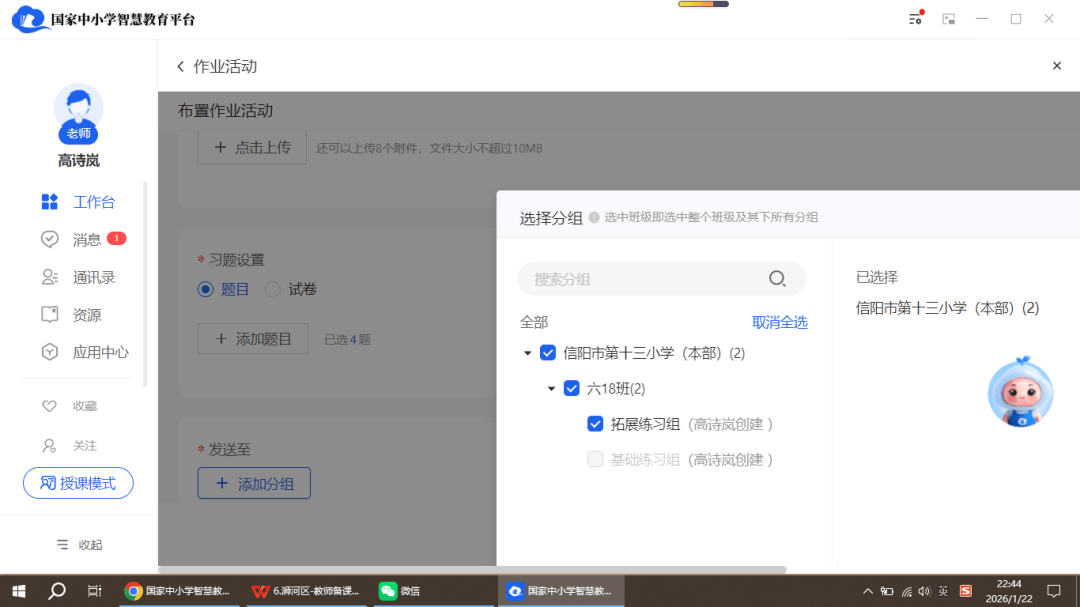Image resolution: width=1080 pixels, height=607 pixels.
Task: Uncheck the 信阳市第十三小学 school checkbox
Action: pos(548,352)
